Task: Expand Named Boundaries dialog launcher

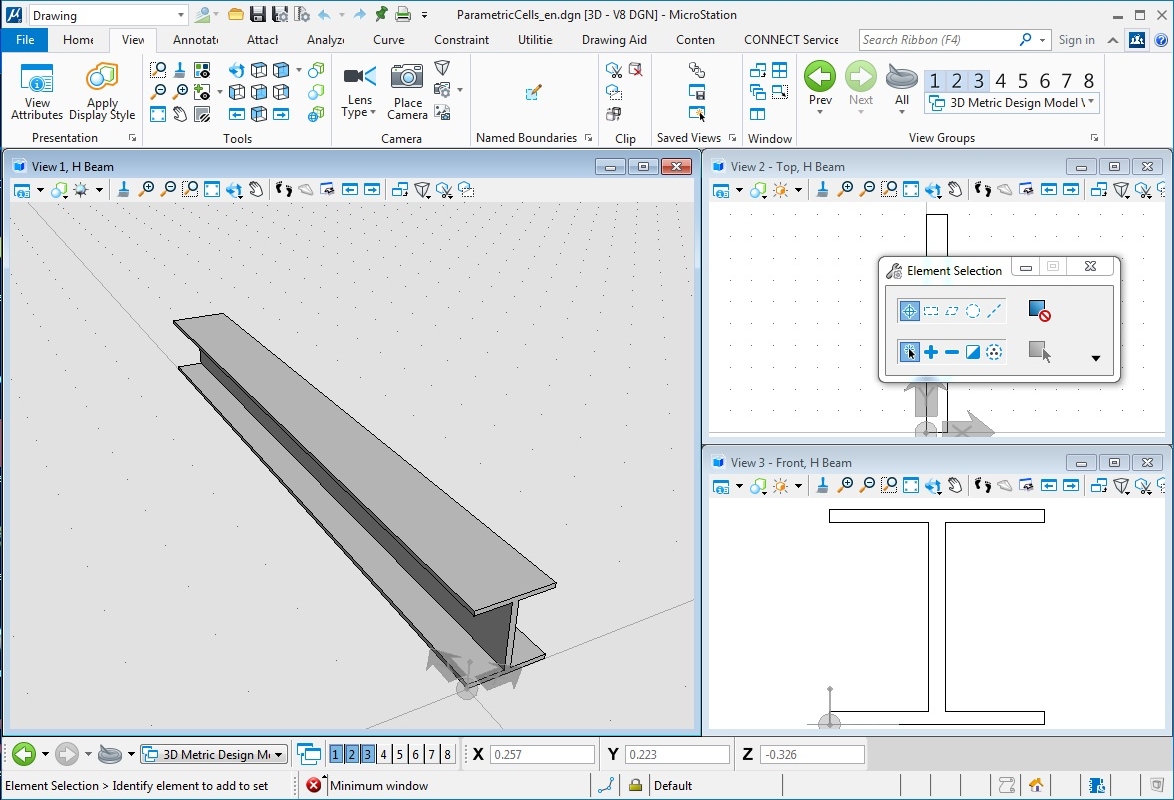Action: pyautogui.click(x=588, y=138)
